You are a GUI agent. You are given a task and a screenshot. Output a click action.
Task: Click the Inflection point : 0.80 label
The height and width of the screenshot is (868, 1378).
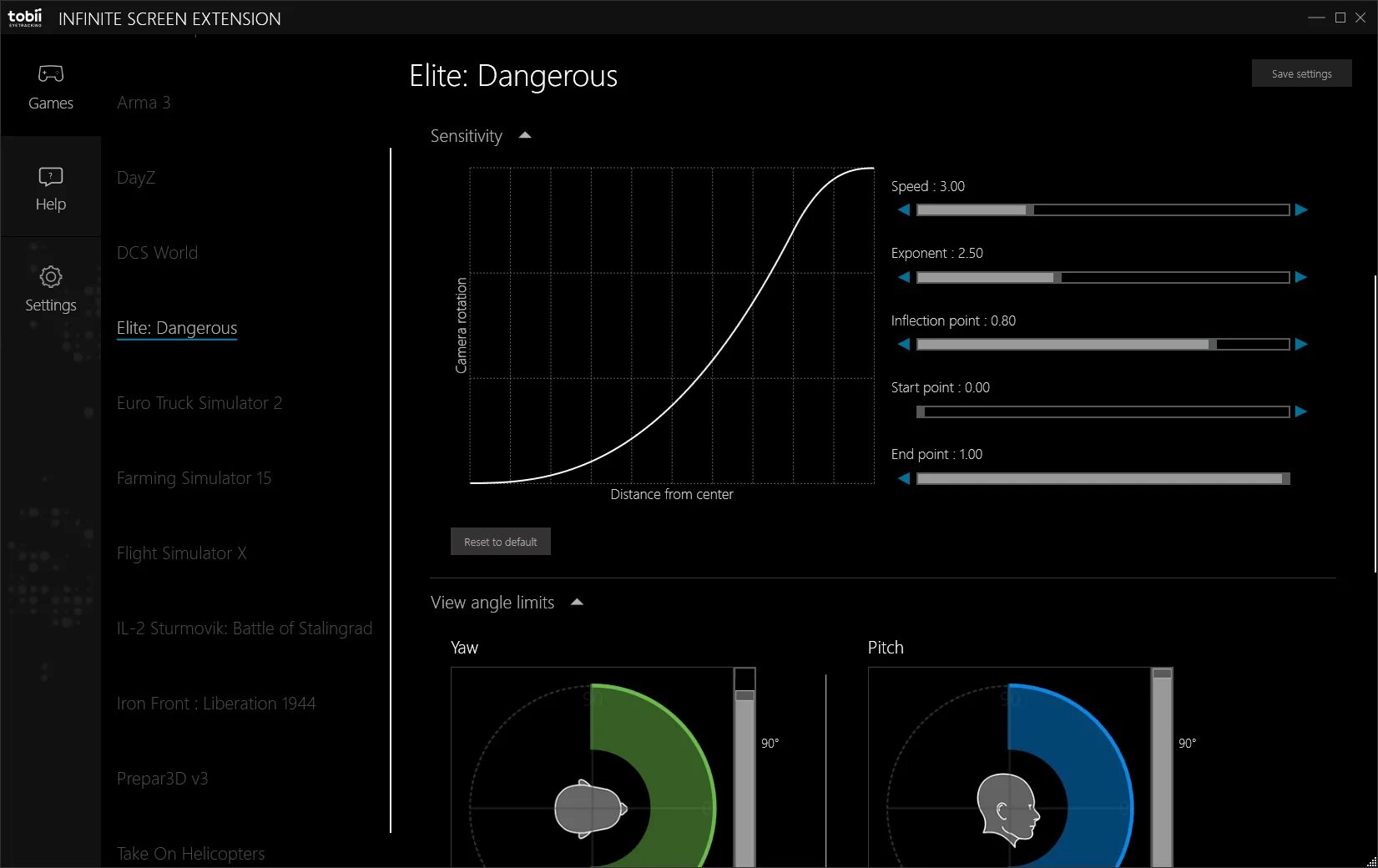coord(953,320)
